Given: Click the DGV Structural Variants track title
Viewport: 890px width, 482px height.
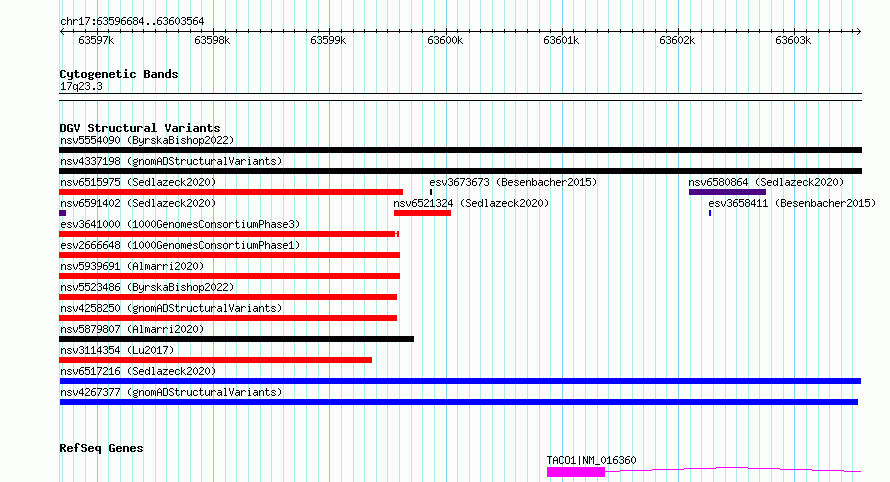Looking at the screenshot, I should [x=140, y=128].
